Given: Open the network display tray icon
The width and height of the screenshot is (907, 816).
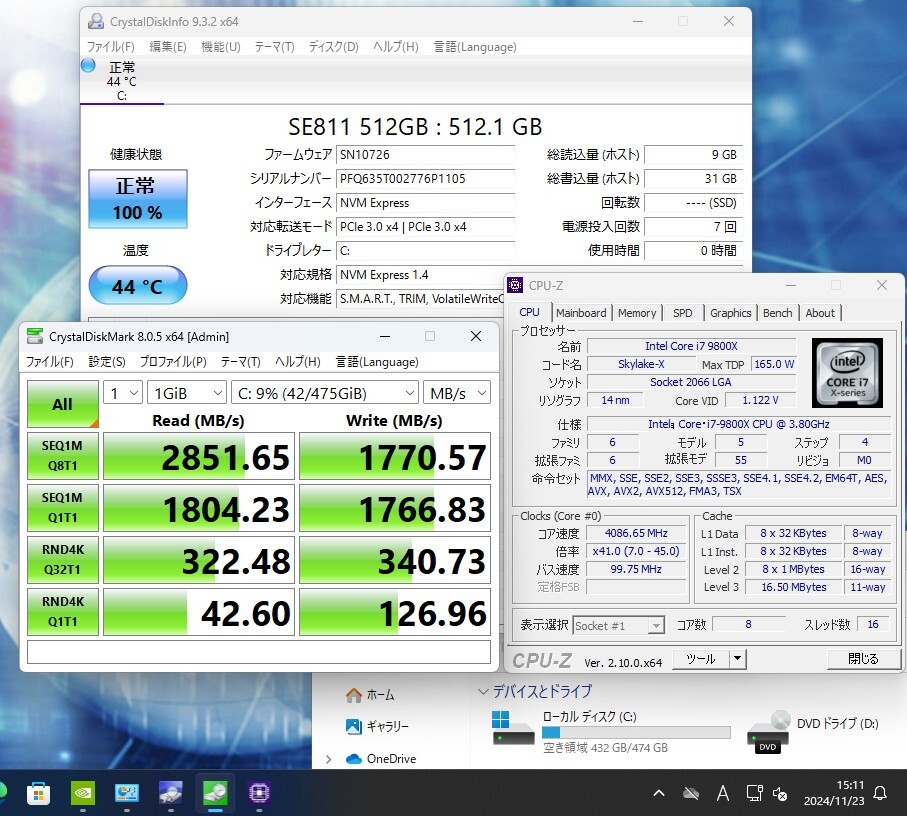Looking at the screenshot, I should point(754,793).
